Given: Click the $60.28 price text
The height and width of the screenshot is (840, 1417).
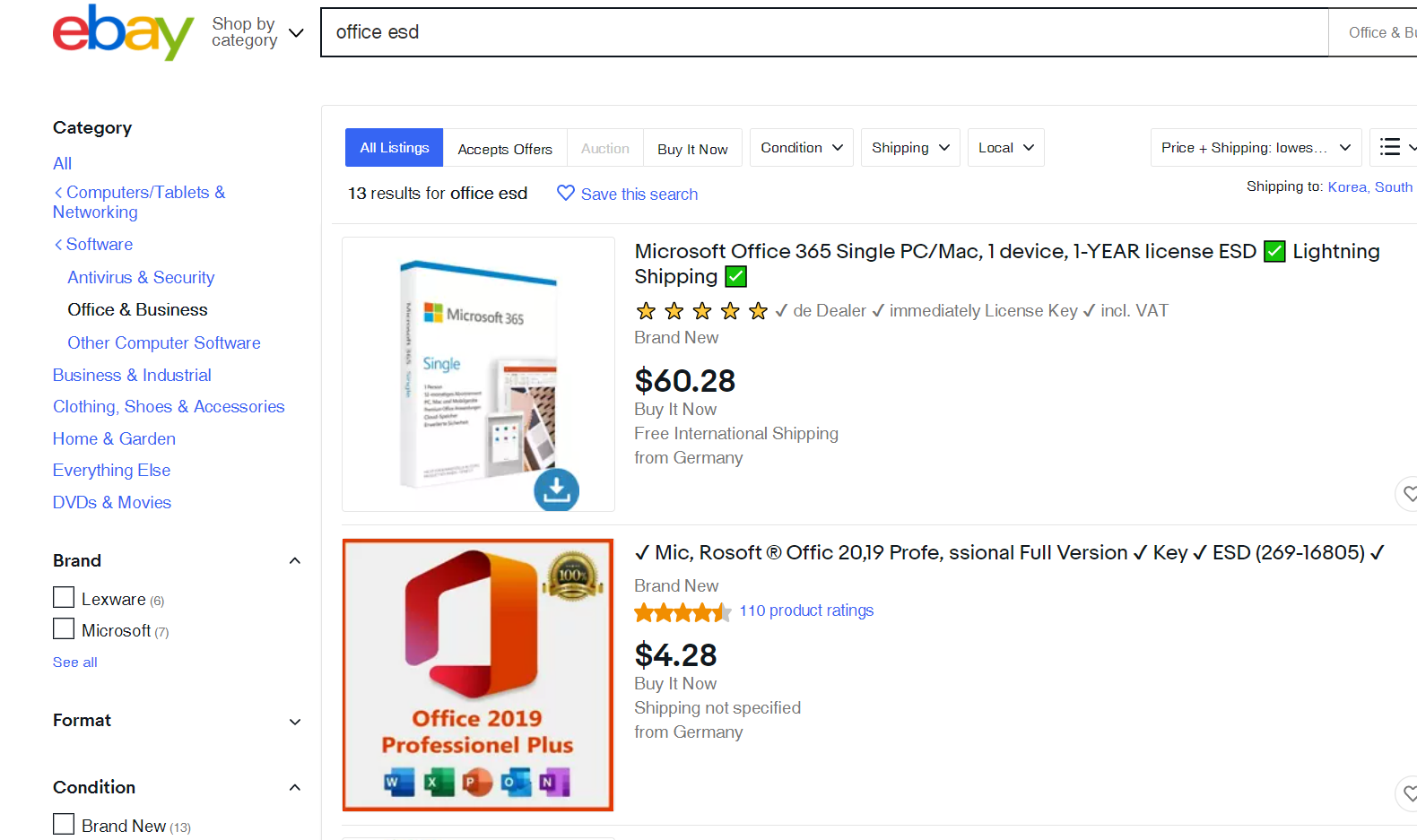Looking at the screenshot, I should 685,381.
